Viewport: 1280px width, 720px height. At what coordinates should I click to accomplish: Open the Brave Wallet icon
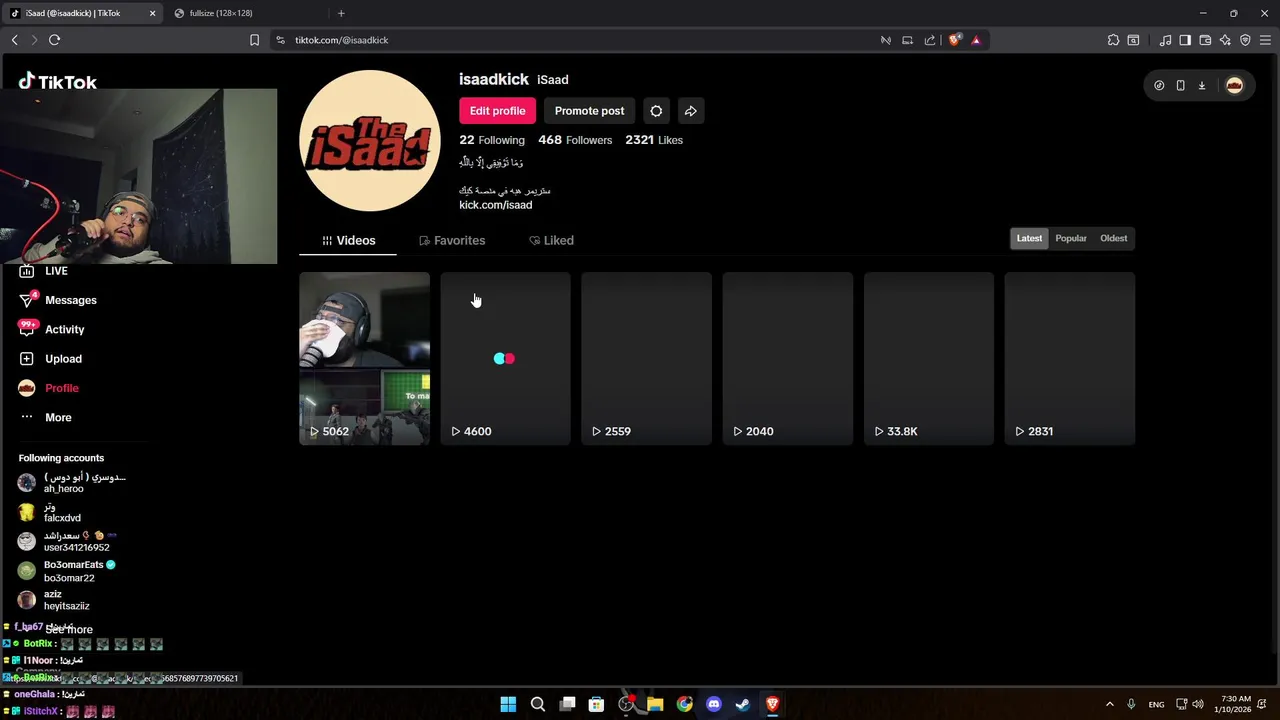pos(1205,40)
